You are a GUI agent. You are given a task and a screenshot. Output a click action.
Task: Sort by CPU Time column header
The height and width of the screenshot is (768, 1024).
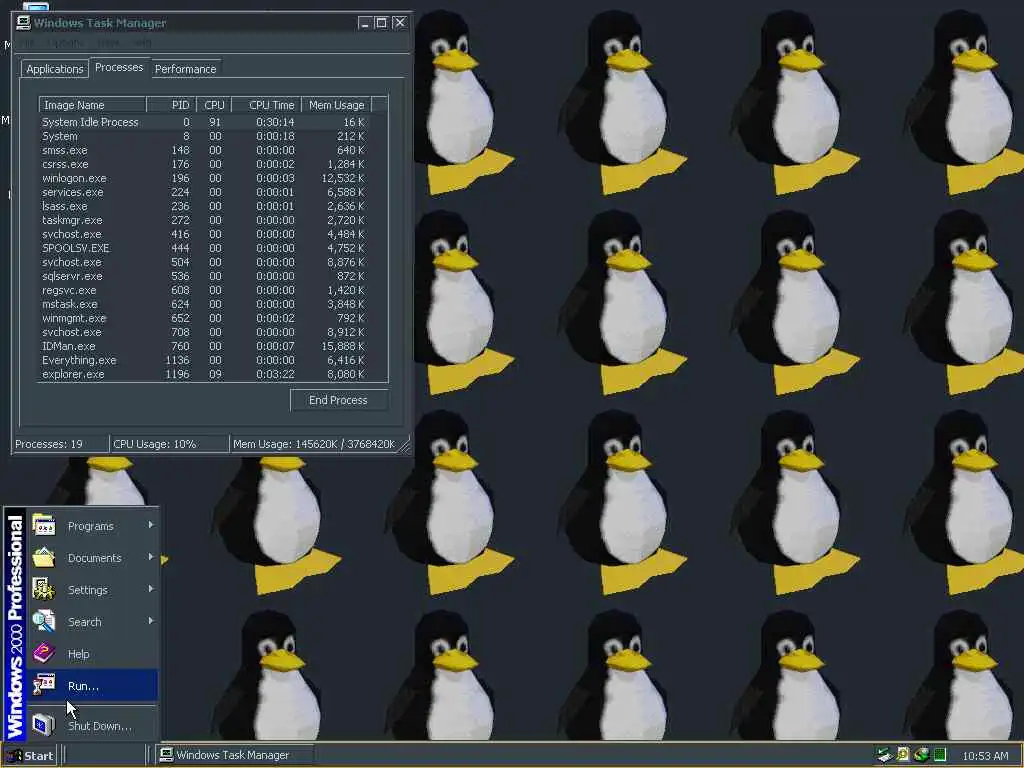point(266,105)
